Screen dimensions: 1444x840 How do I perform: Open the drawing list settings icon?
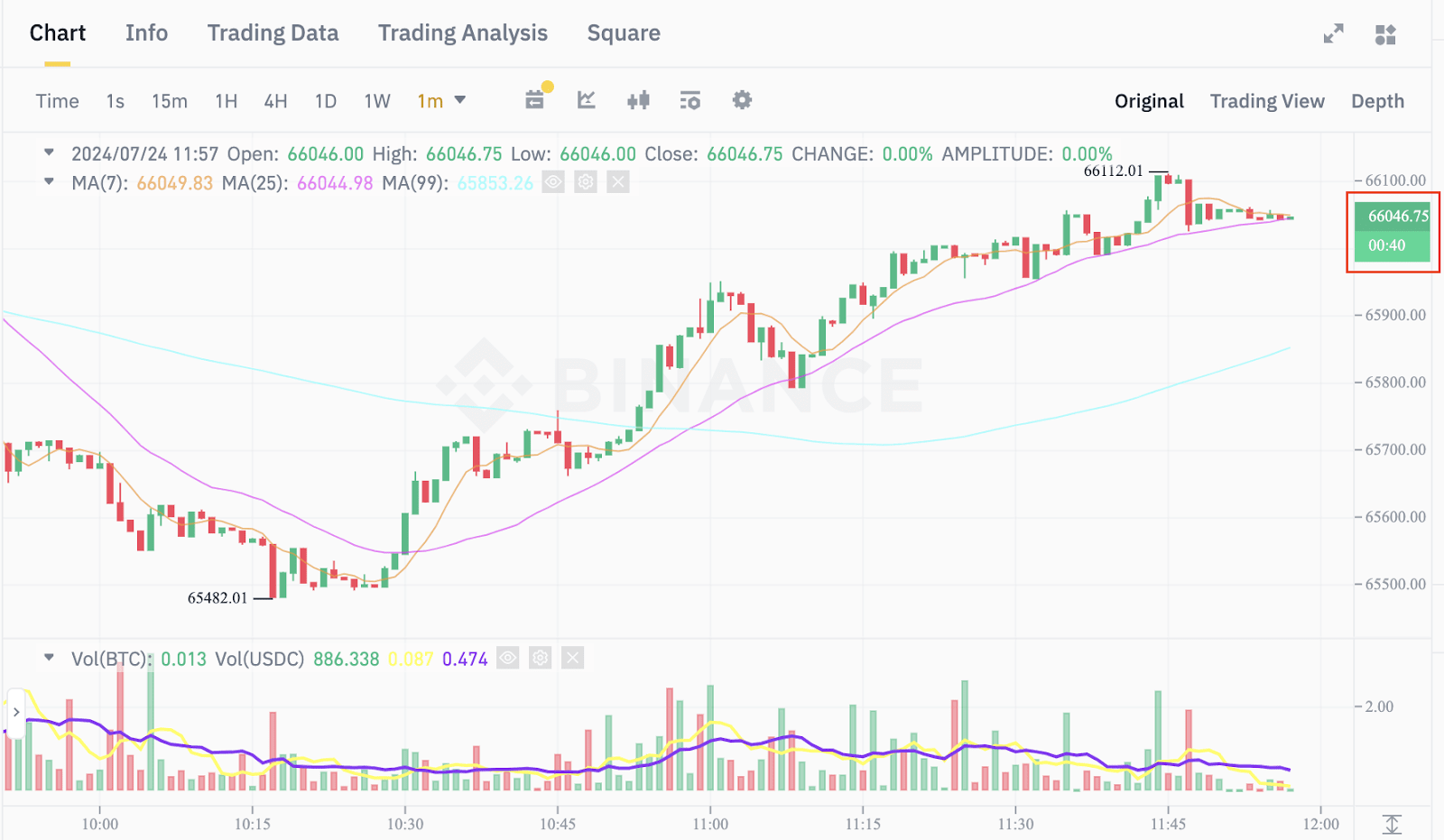[690, 100]
